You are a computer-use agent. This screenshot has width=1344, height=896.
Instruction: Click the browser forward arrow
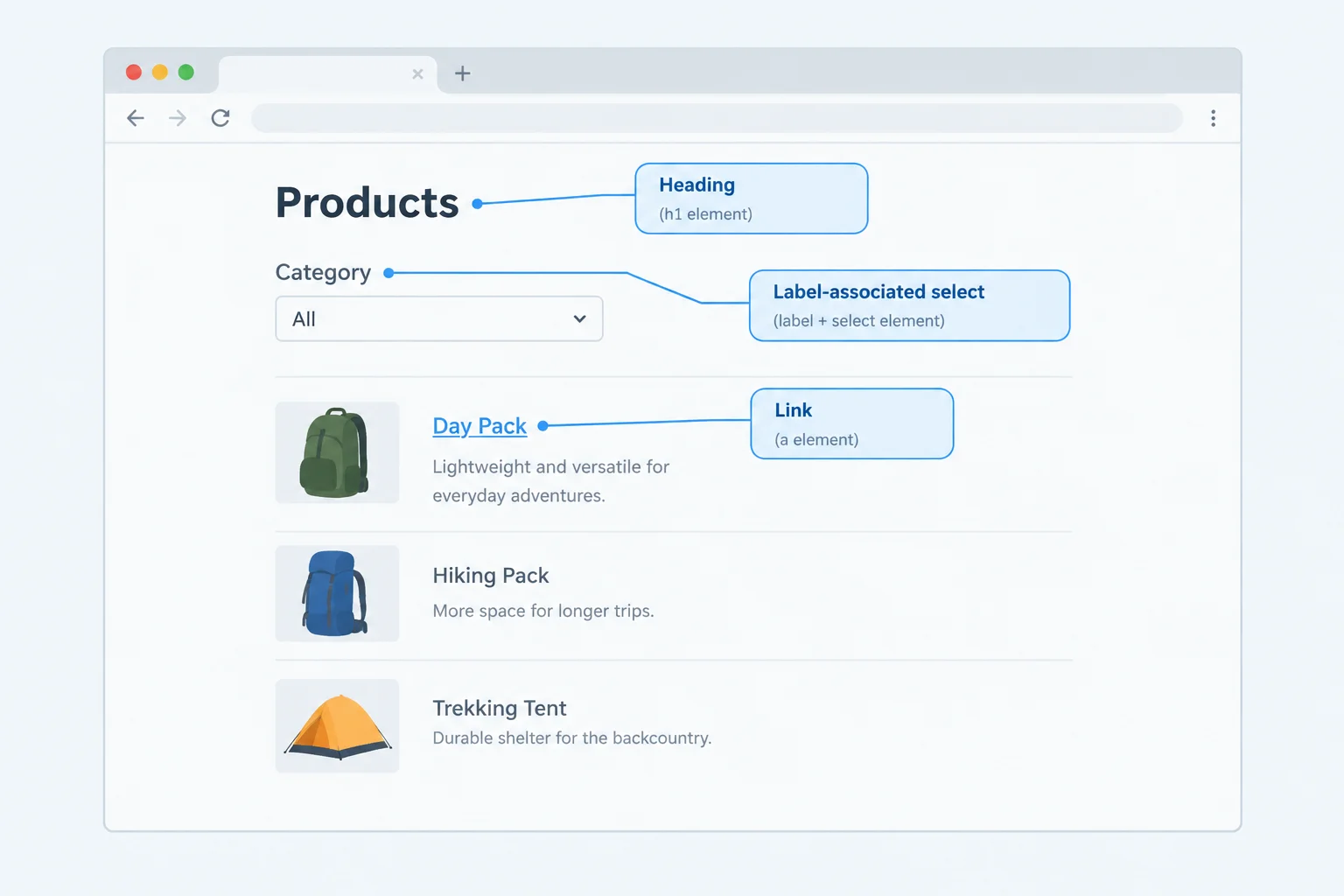178,118
